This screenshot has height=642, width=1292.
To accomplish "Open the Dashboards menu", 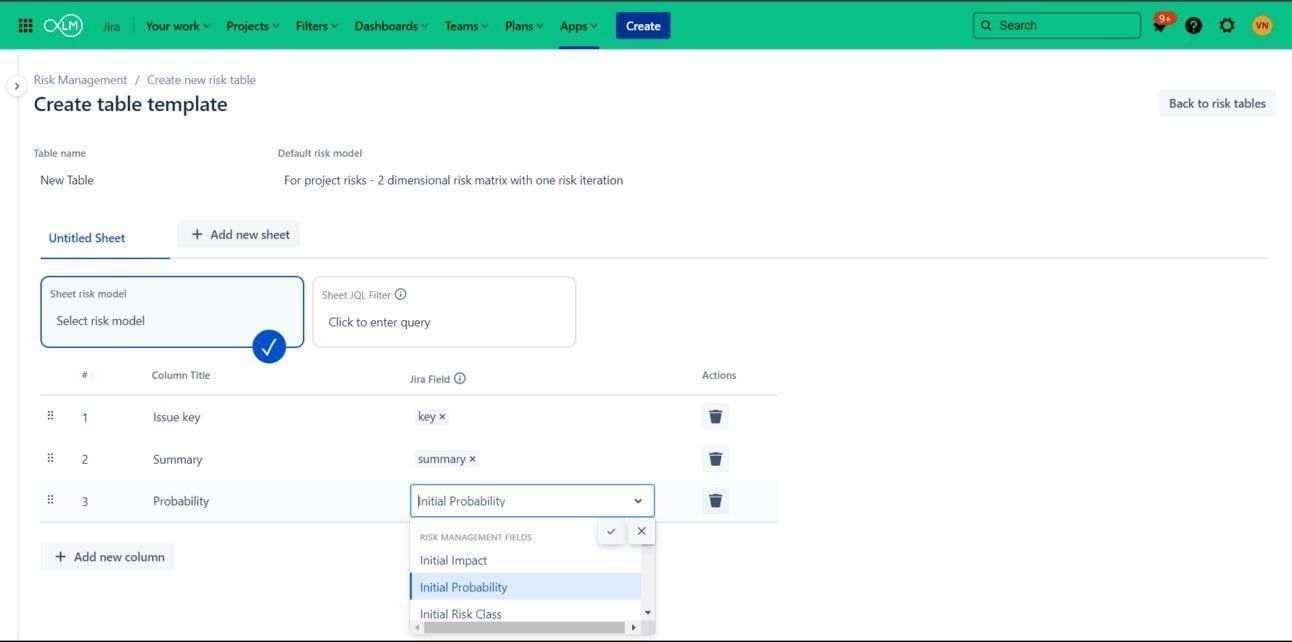I will (x=391, y=26).
